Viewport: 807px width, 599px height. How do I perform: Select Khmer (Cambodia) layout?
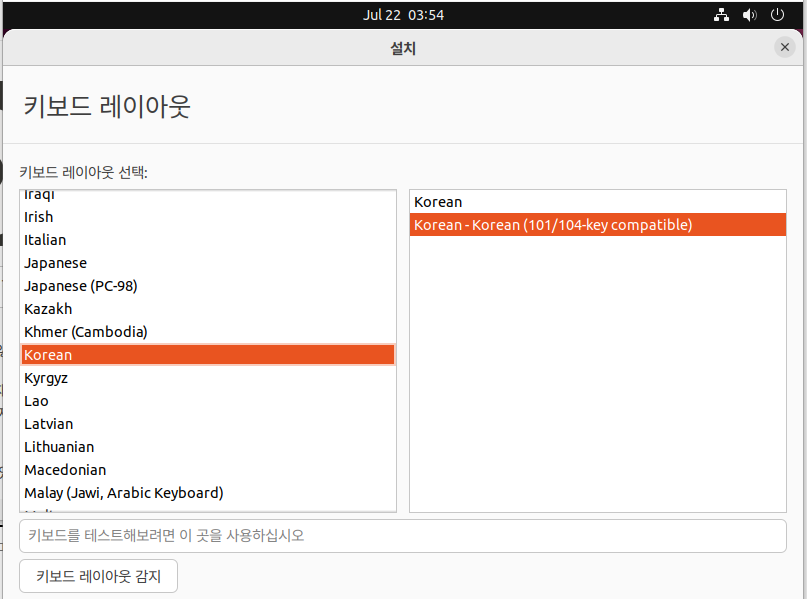coord(208,332)
